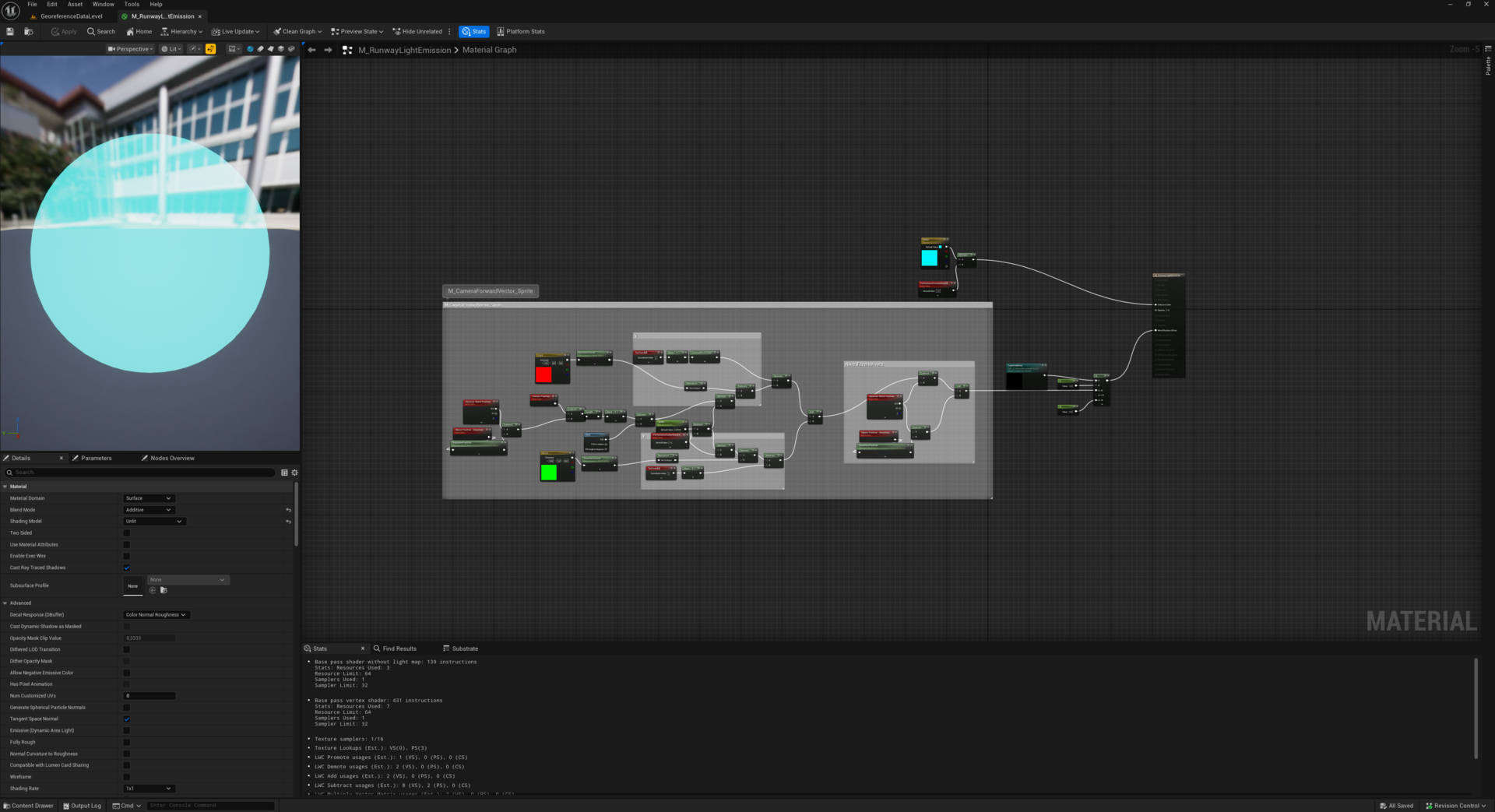Uncheck Tangent Space Normal checkbox
Image resolution: width=1495 pixels, height=812 pixels.
click(x=127, y=719)
